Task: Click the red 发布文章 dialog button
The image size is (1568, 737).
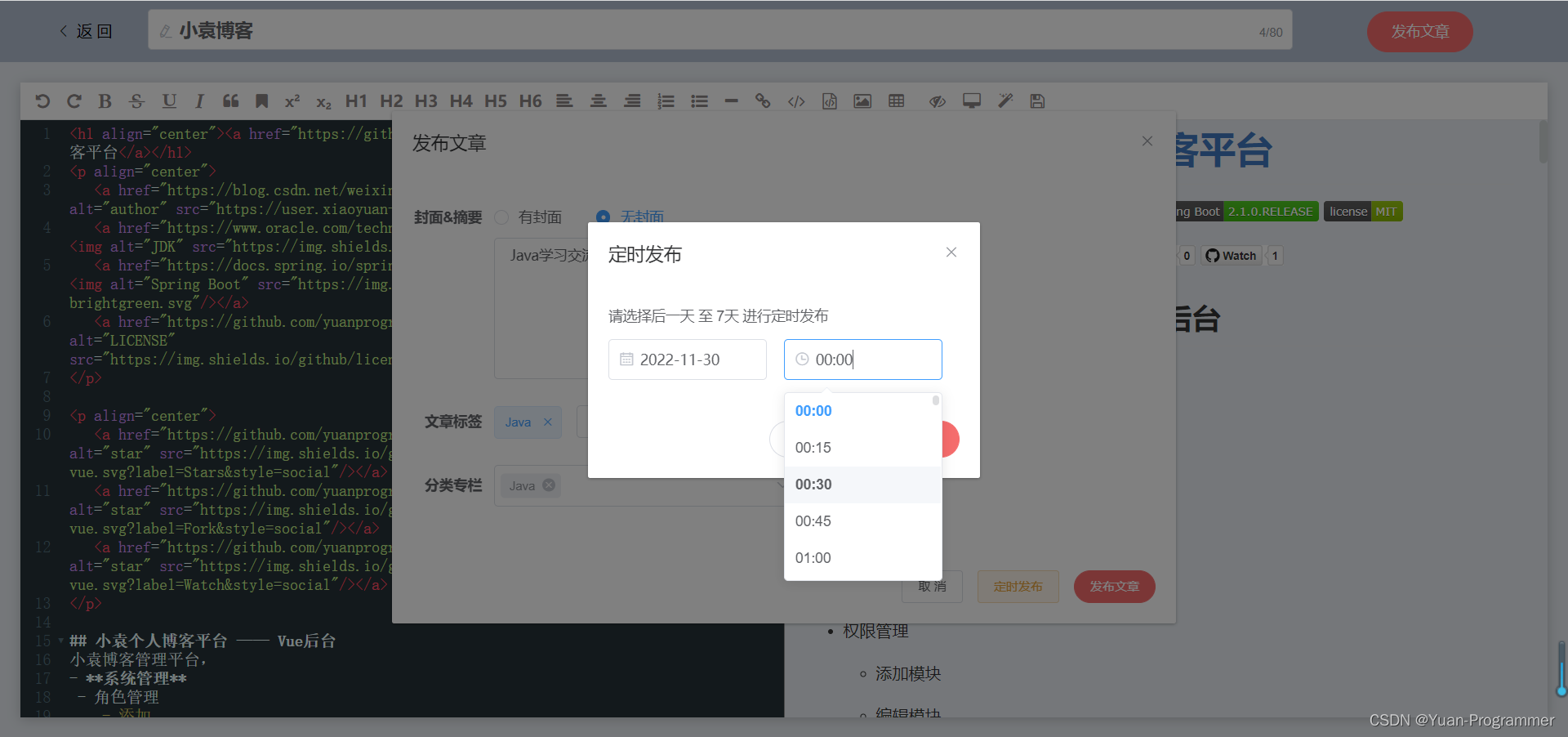Action: click(x=1114, y=587)
